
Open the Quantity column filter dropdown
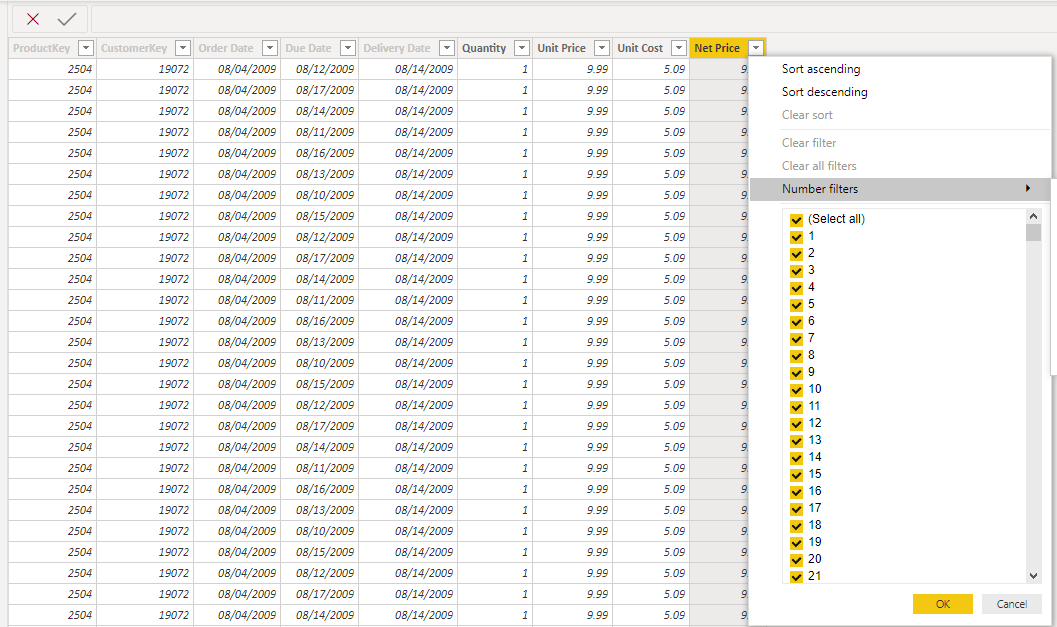point(522,48)
